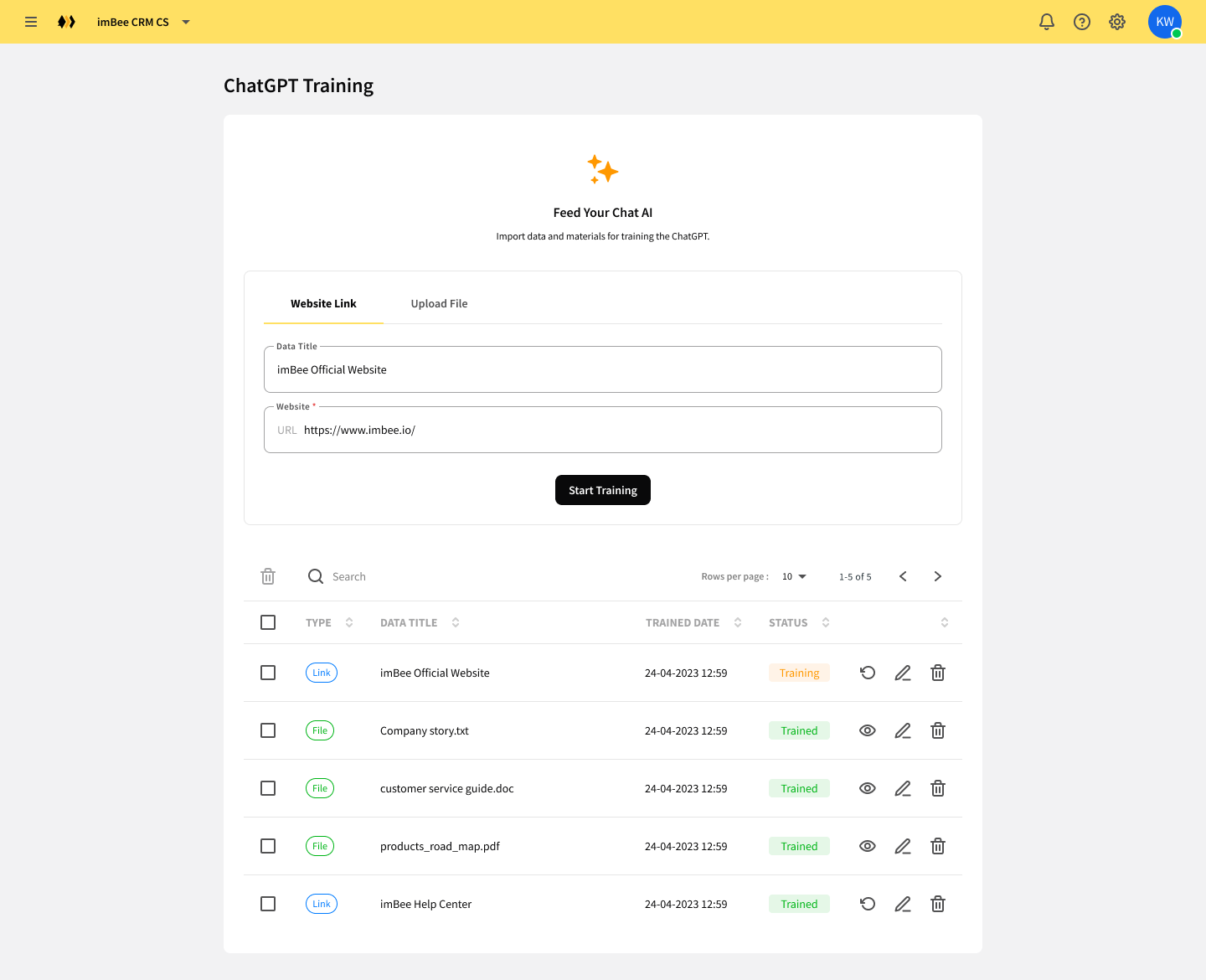Image resolution: width=1206 pixels, height=980 pixels.
Task: Click the File badge of products_road_map.pdf
Action: pos(320,846)
